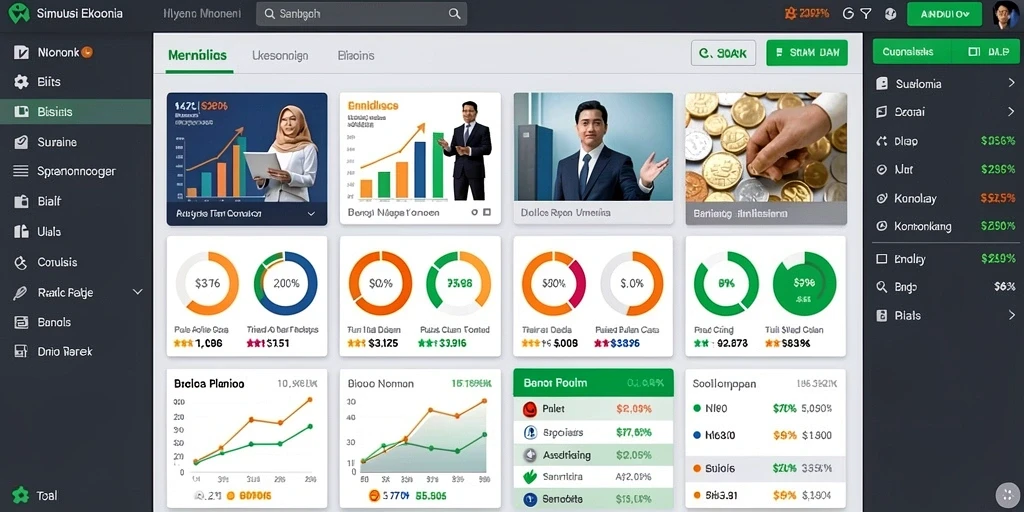Click the green ANDIU OV button
Viewport: 1024px width, 512px height.
(x=944, y=14)
